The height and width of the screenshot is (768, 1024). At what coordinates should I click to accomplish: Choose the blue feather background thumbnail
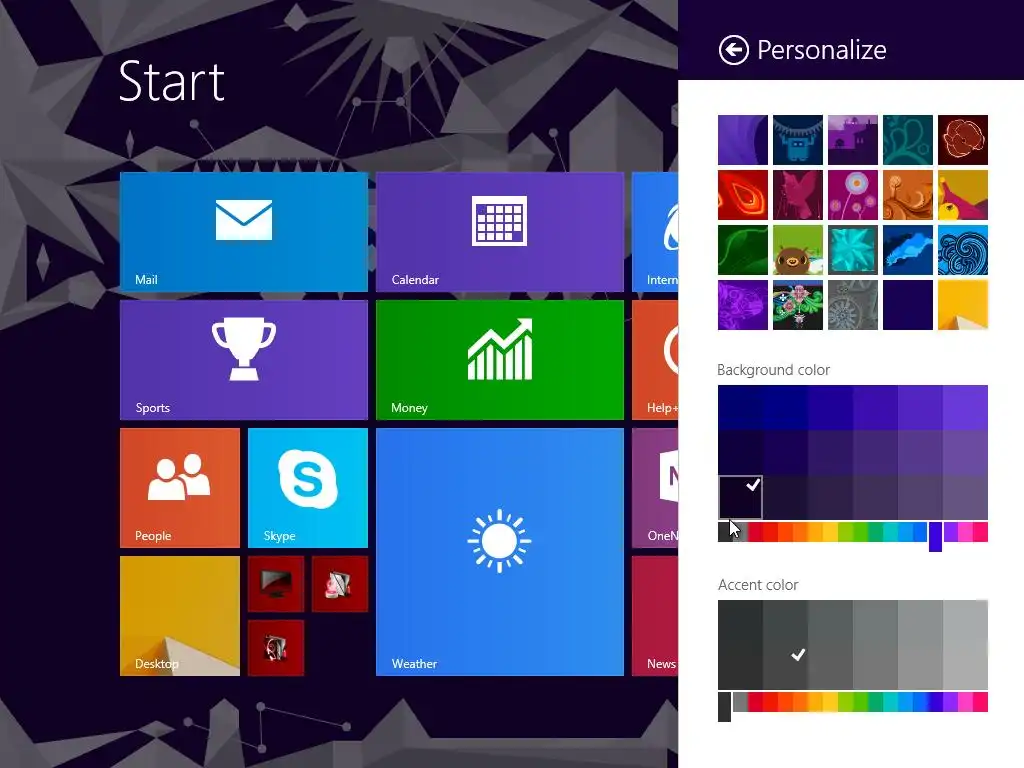[908, 250]
